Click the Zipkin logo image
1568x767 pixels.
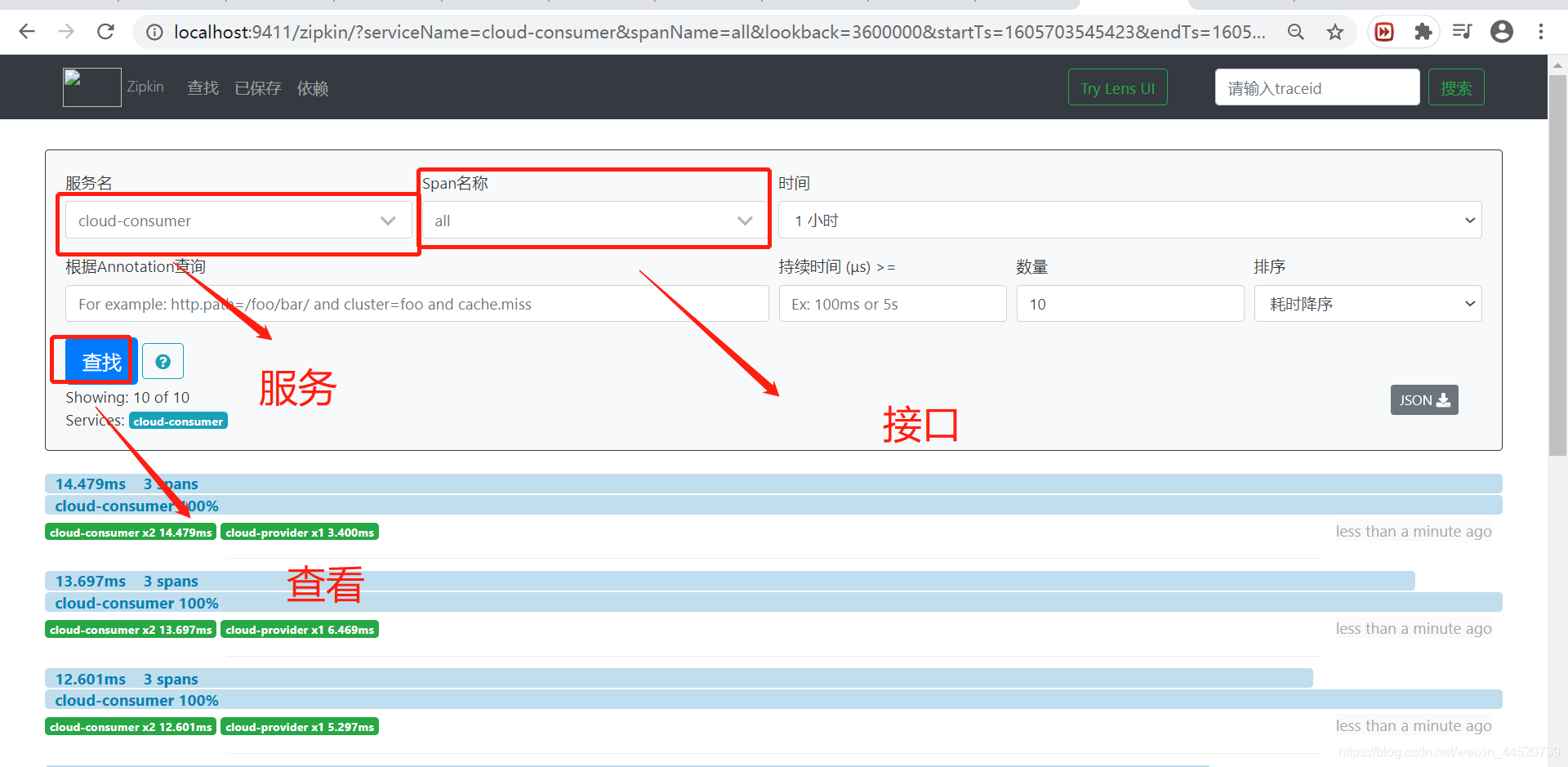(92, 87)
